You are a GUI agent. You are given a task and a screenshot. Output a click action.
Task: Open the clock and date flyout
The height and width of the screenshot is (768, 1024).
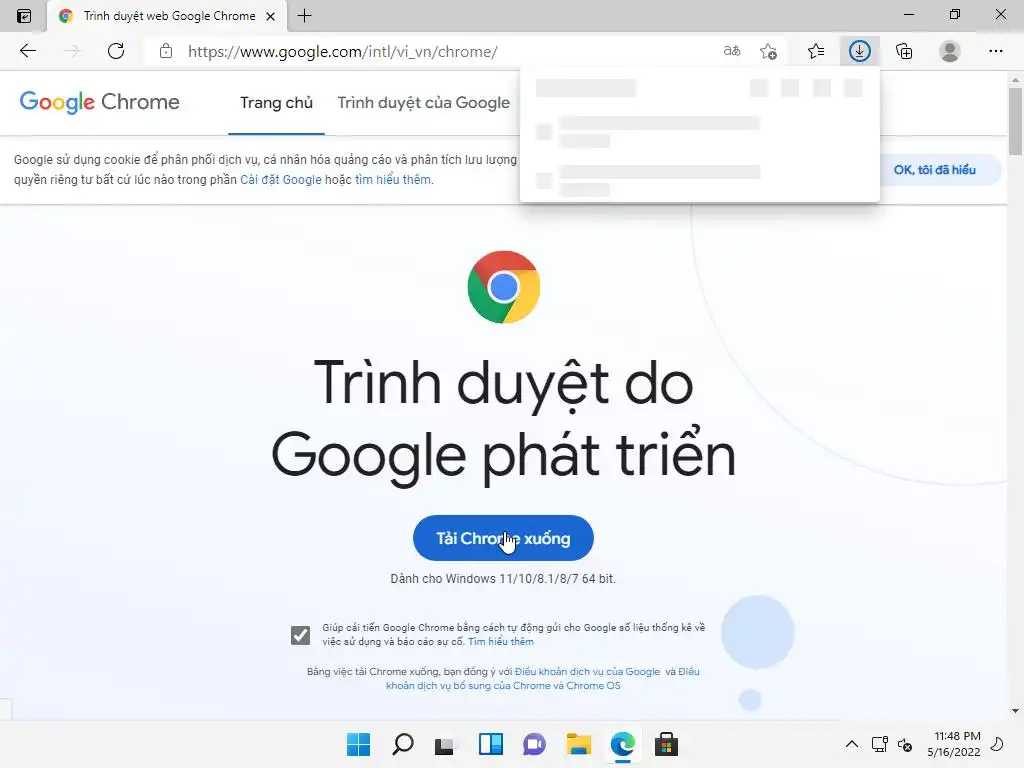coord(954,744)
